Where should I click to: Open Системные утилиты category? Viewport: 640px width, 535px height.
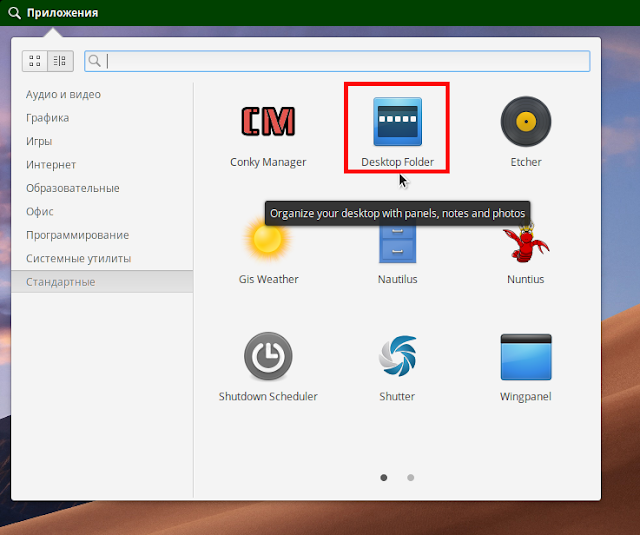point(102,259)
